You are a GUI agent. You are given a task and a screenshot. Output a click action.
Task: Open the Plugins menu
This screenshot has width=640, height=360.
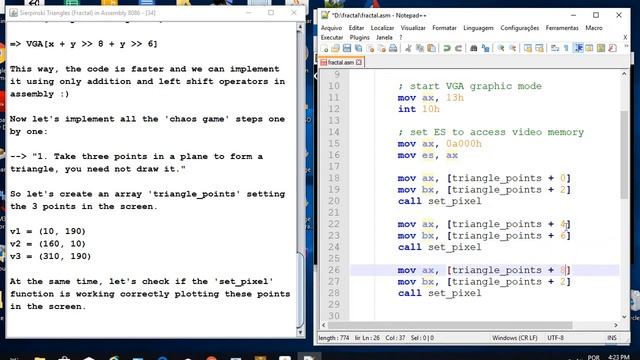click(359, 37)
